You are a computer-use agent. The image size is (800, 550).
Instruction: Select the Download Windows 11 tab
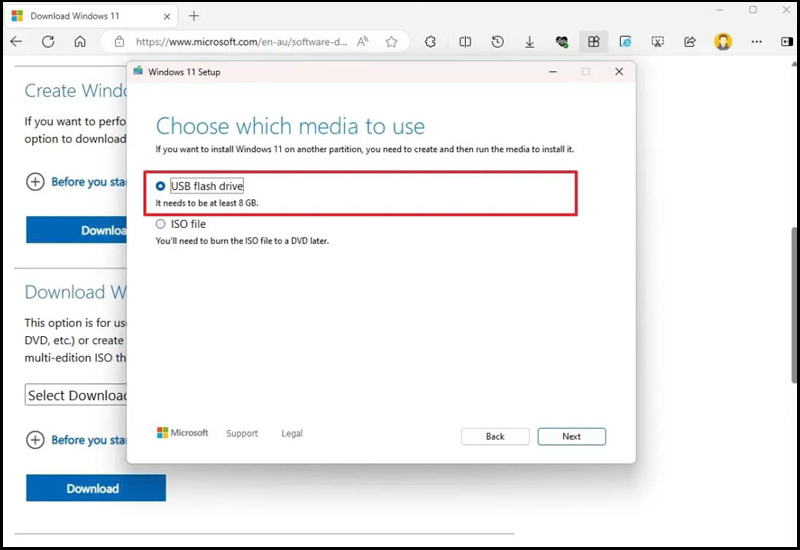point(91,16)
